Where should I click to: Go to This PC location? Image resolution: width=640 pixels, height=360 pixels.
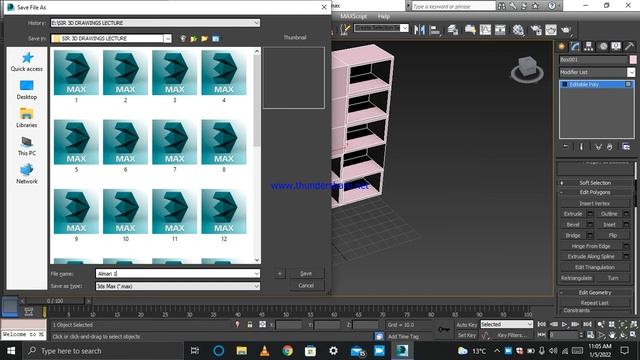(x=27, y=146)
